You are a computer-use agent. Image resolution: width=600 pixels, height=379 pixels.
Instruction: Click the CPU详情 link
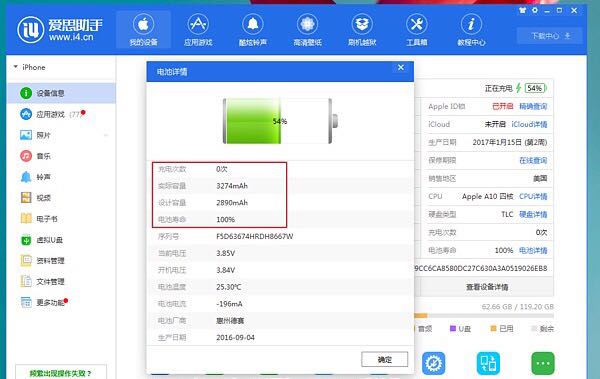[x=533, y=196]
